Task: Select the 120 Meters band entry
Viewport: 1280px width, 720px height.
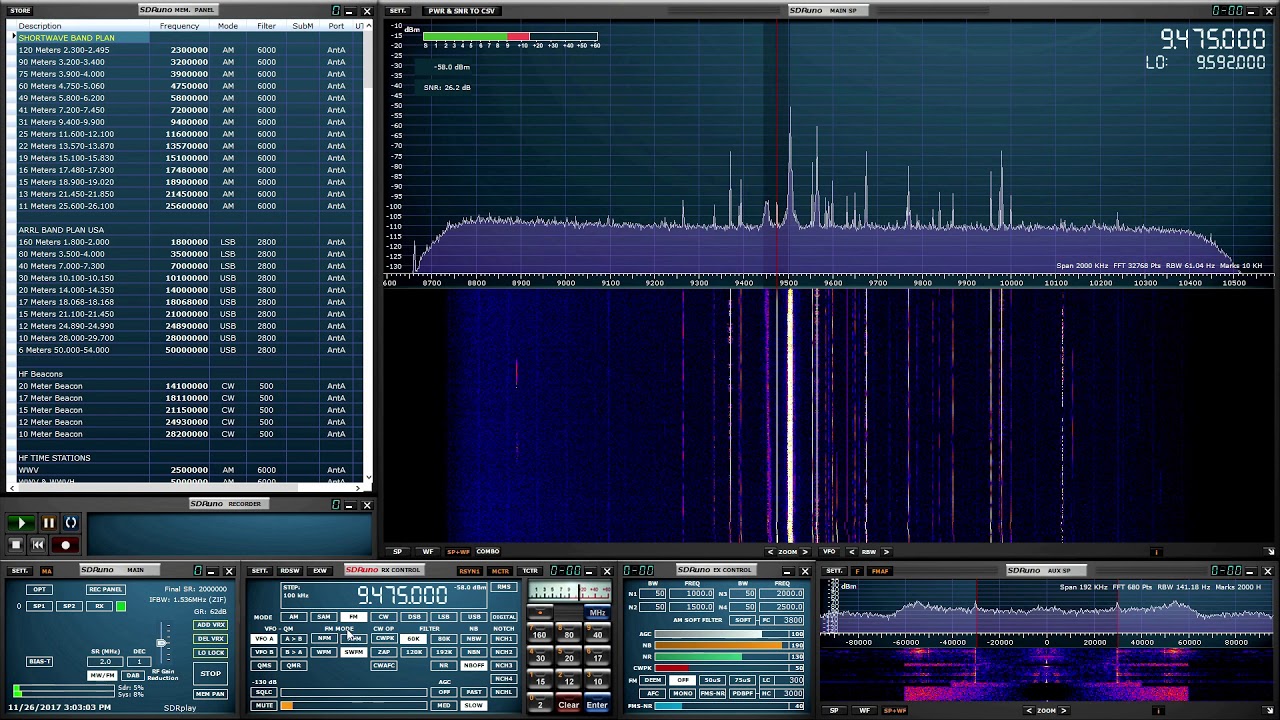Action: pos(190,50)
